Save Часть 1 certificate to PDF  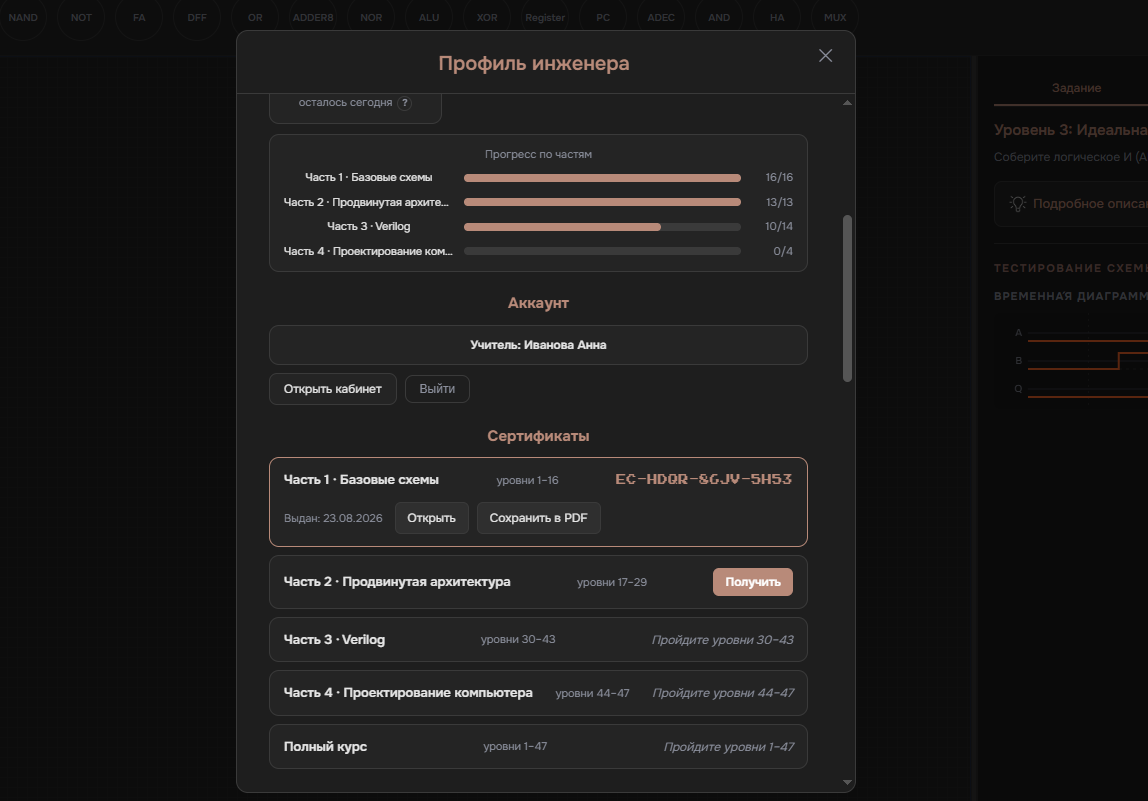[538, 518]
